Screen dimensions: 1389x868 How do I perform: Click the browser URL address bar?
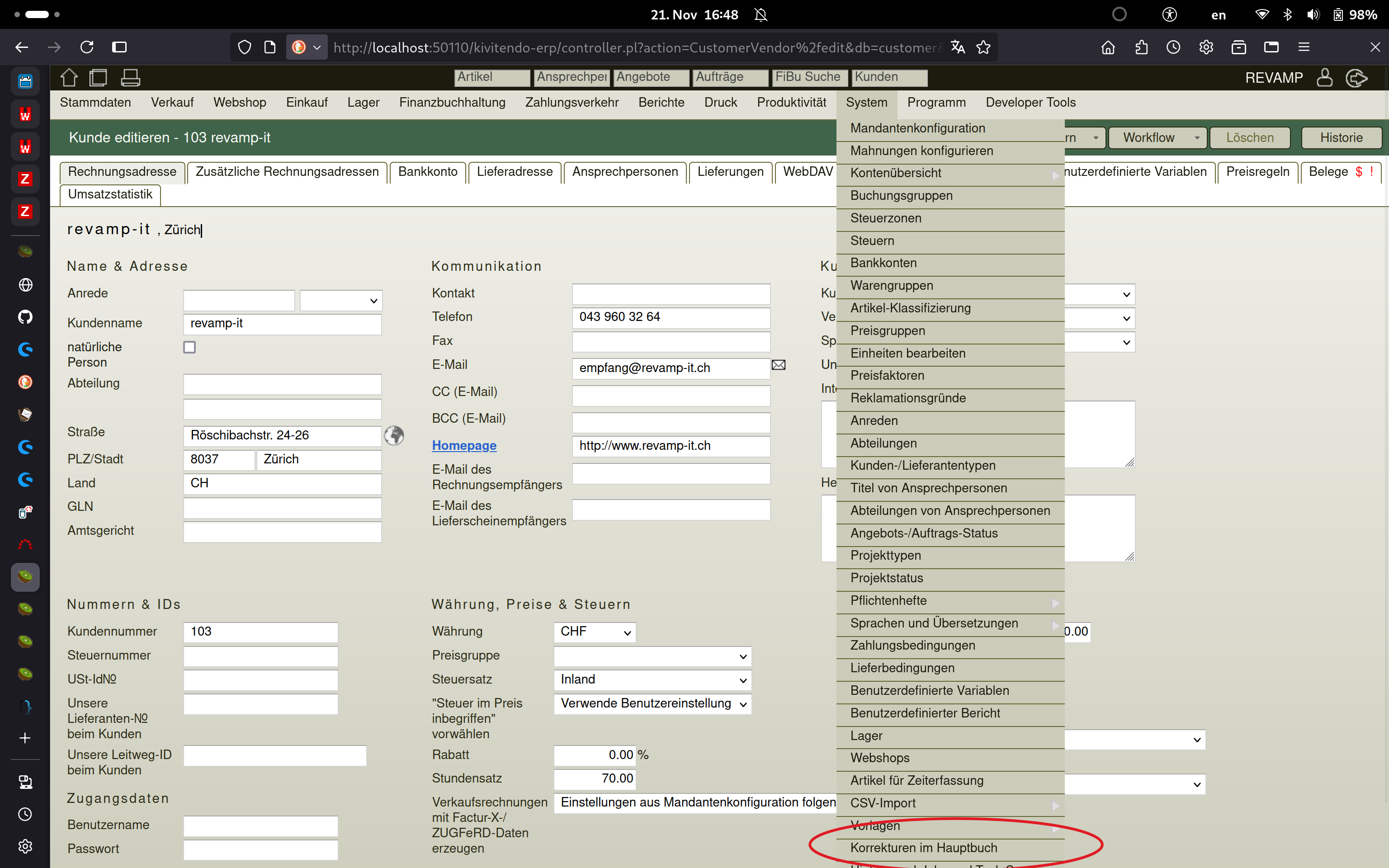[637, 47]
